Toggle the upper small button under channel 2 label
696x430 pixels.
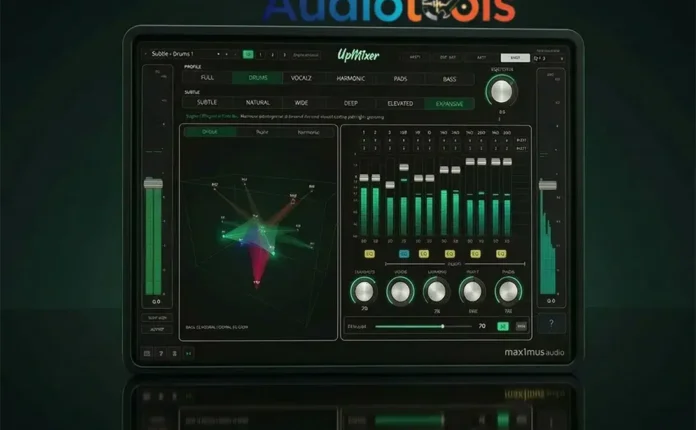pyautogui.click(x=376, y=141)
